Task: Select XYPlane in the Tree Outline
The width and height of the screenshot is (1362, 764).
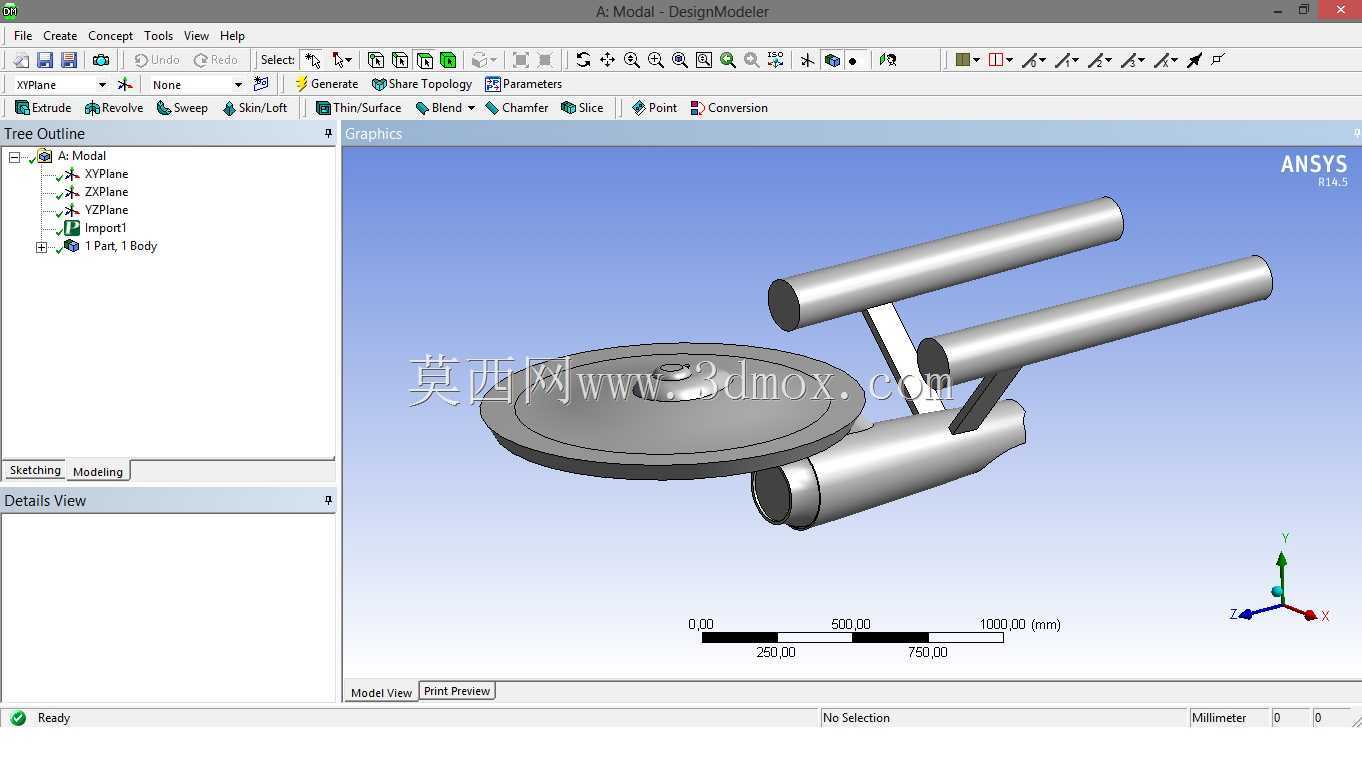Action: point(106,174)
